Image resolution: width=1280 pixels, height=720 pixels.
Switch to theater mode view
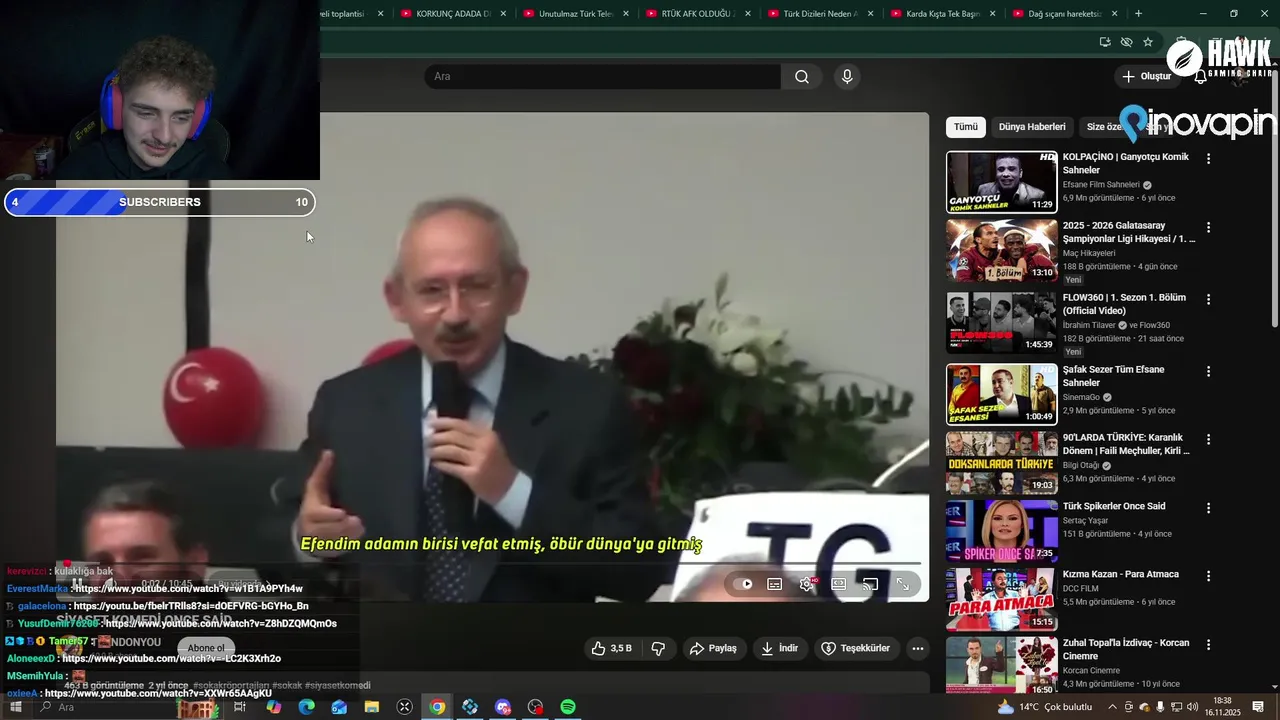tap(838, 584)
